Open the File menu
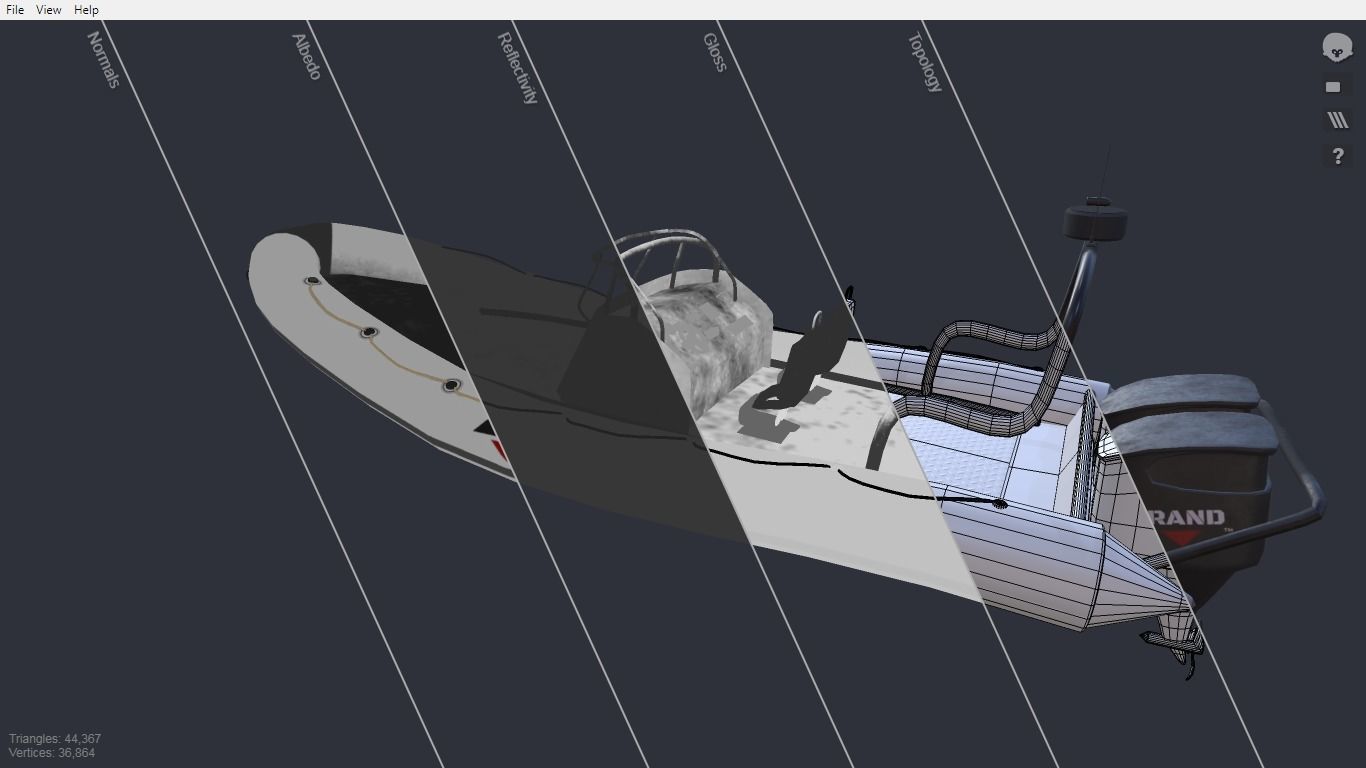This screenshot has height=768, width=1366. (x=15, y=9)
